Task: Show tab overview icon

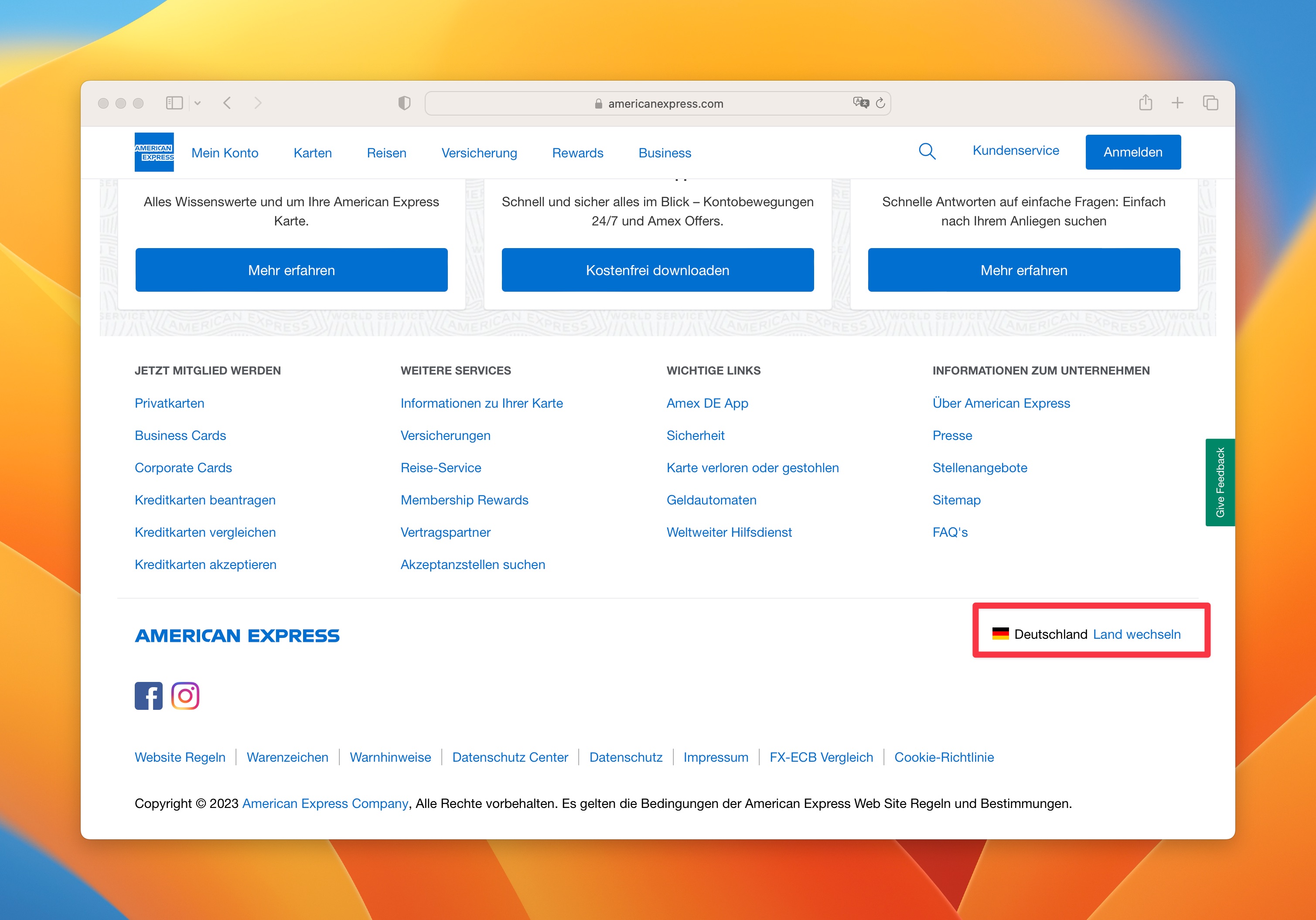Action: click(1210, 103)
